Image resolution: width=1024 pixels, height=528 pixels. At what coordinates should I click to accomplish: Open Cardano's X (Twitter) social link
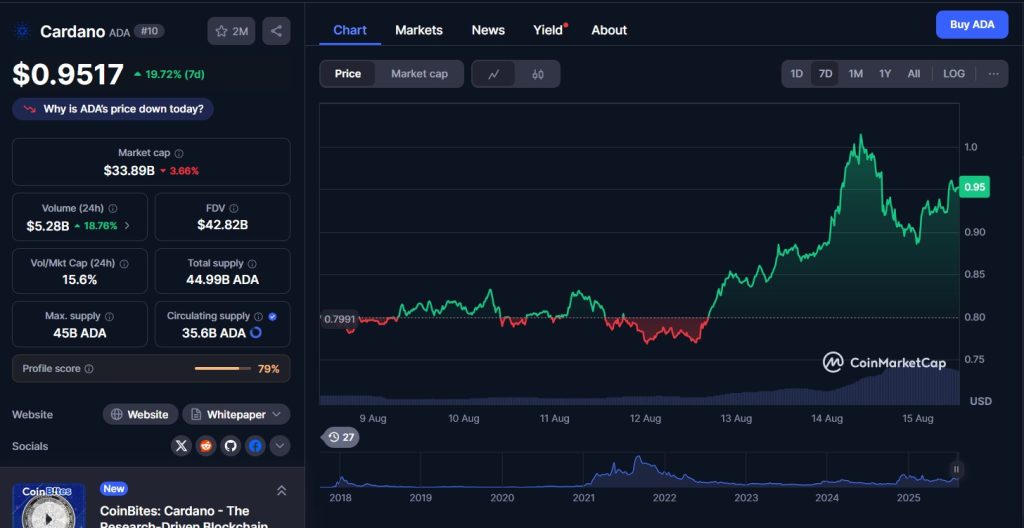click(x=181, y=446)
